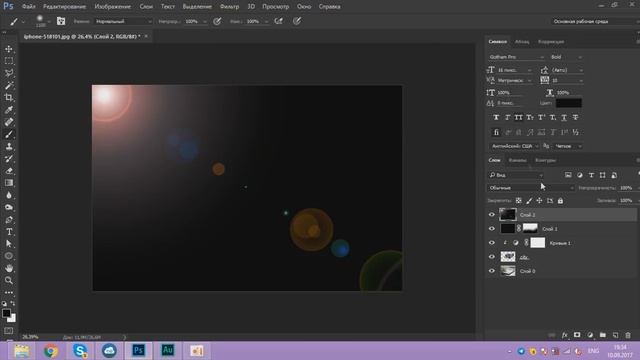Open the Редактирование menu
Screen dimensions: 640x360
tap(64, 7)
